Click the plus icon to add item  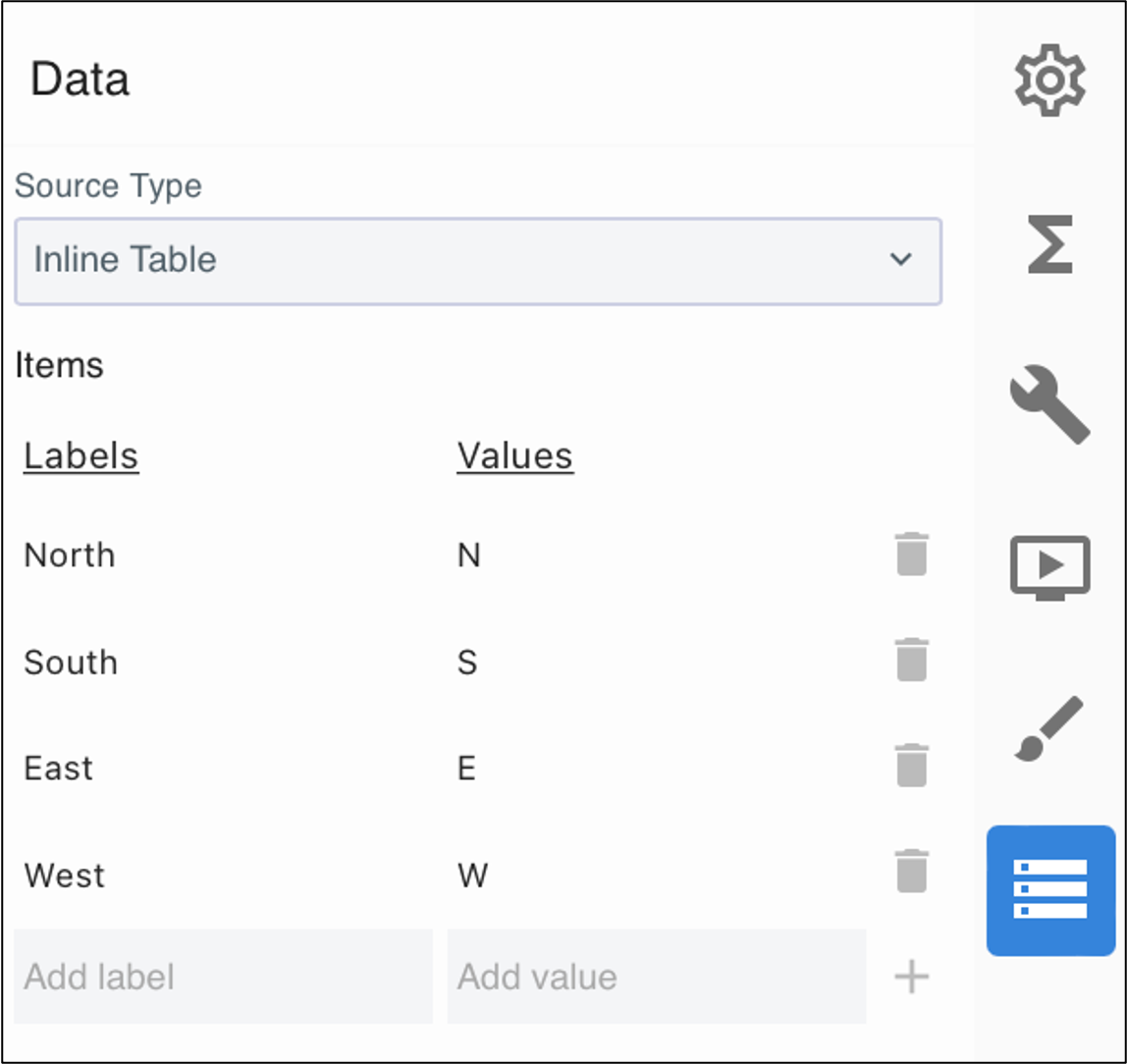[911, 977]
